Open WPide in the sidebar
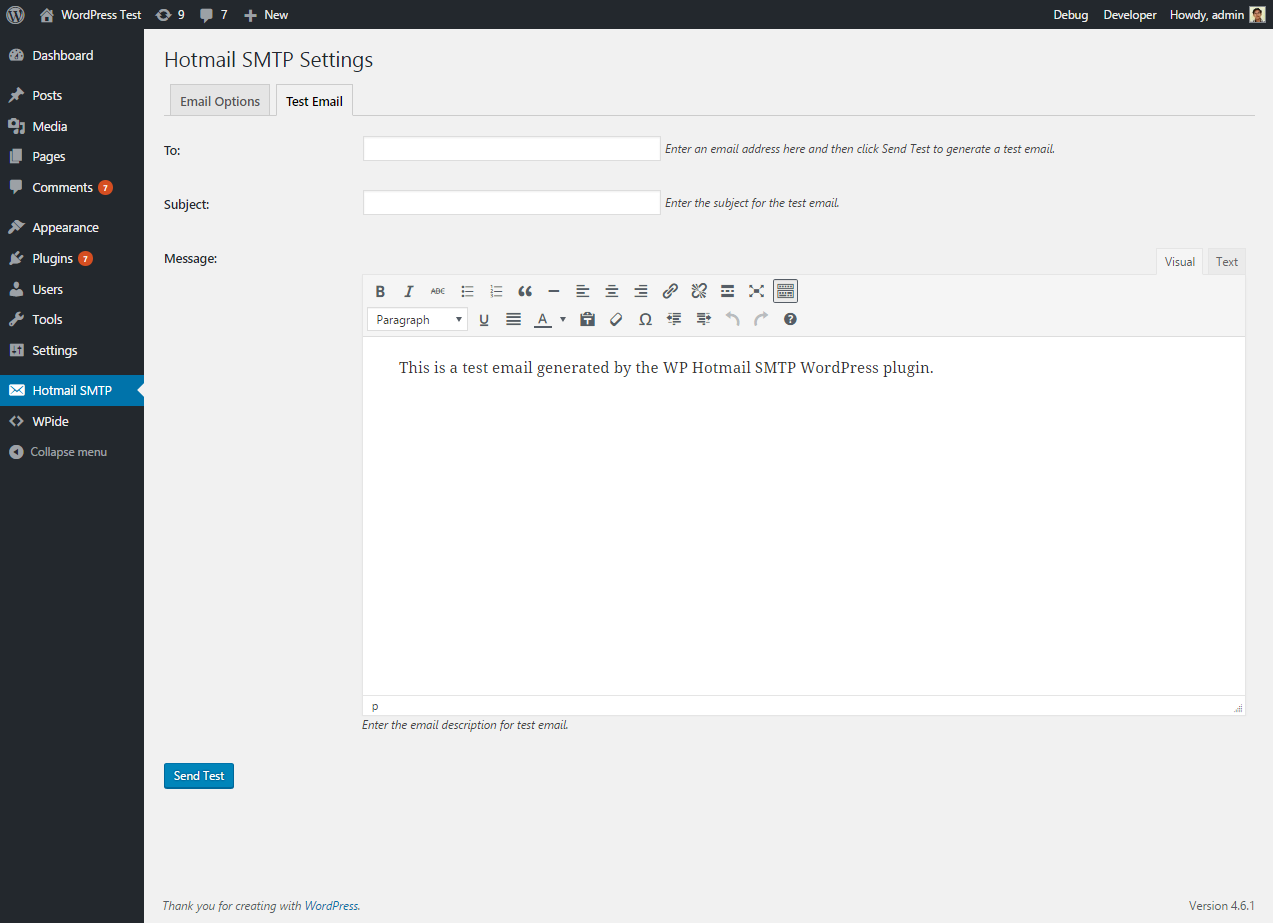Screen dimensions: 1273x923 pyautogui.click(x=72, y=421)
